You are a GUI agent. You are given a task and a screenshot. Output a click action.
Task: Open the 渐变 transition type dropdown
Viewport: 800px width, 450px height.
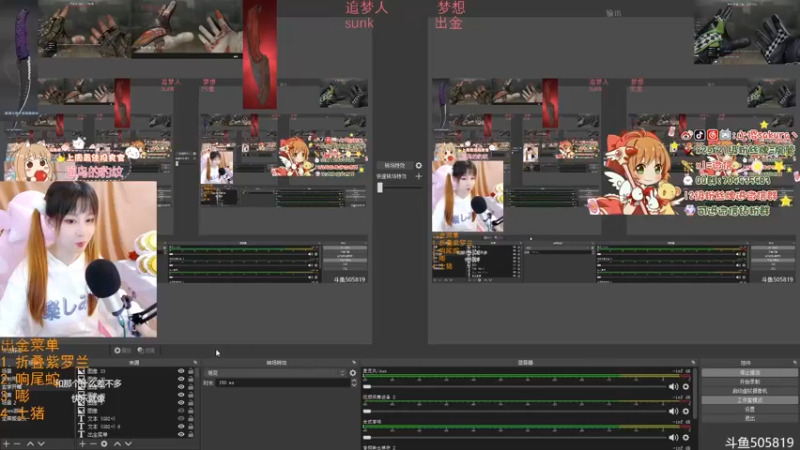click(276, 373)
